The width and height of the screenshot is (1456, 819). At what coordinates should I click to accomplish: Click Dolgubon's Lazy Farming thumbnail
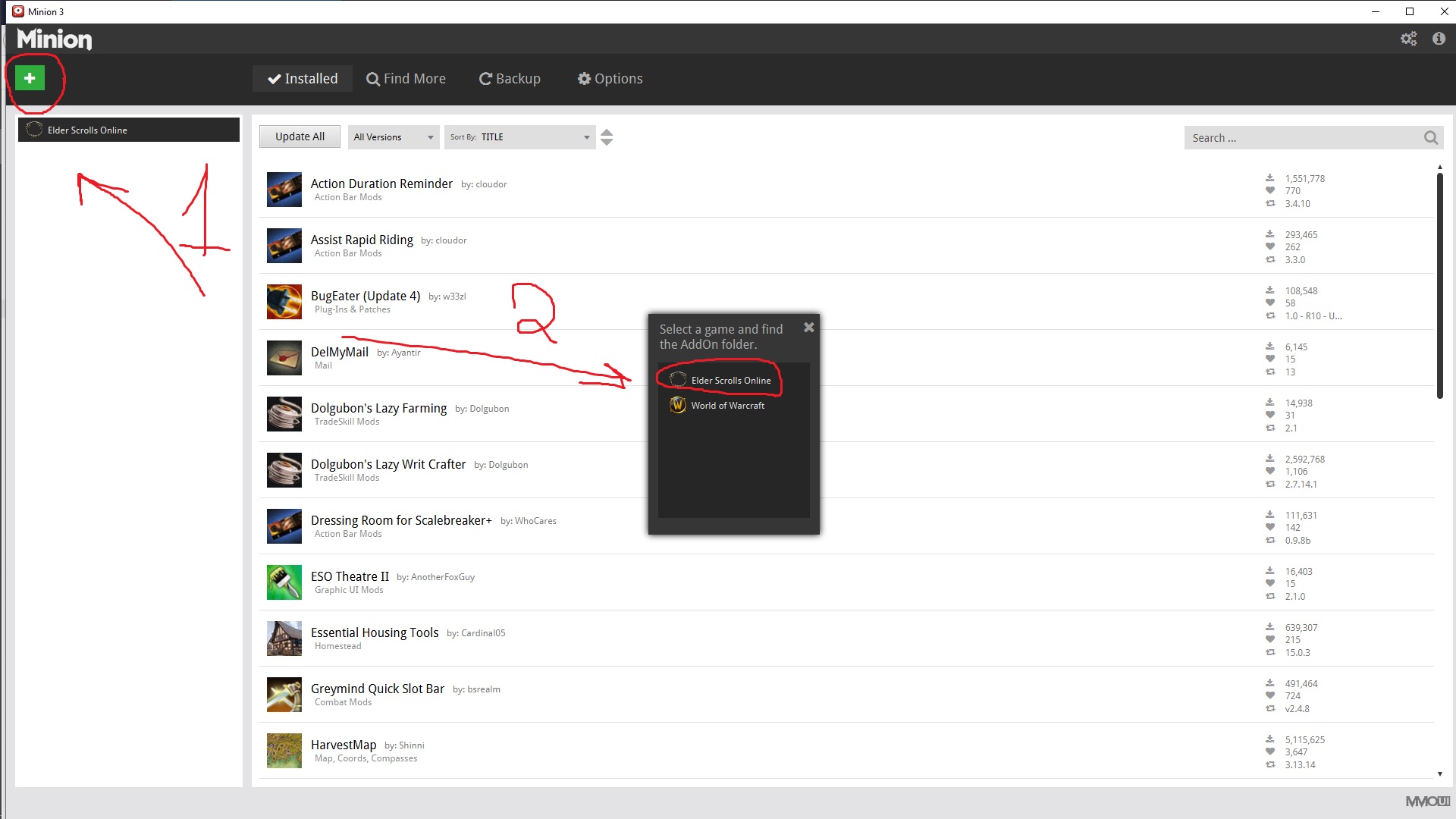pos(284,414)
